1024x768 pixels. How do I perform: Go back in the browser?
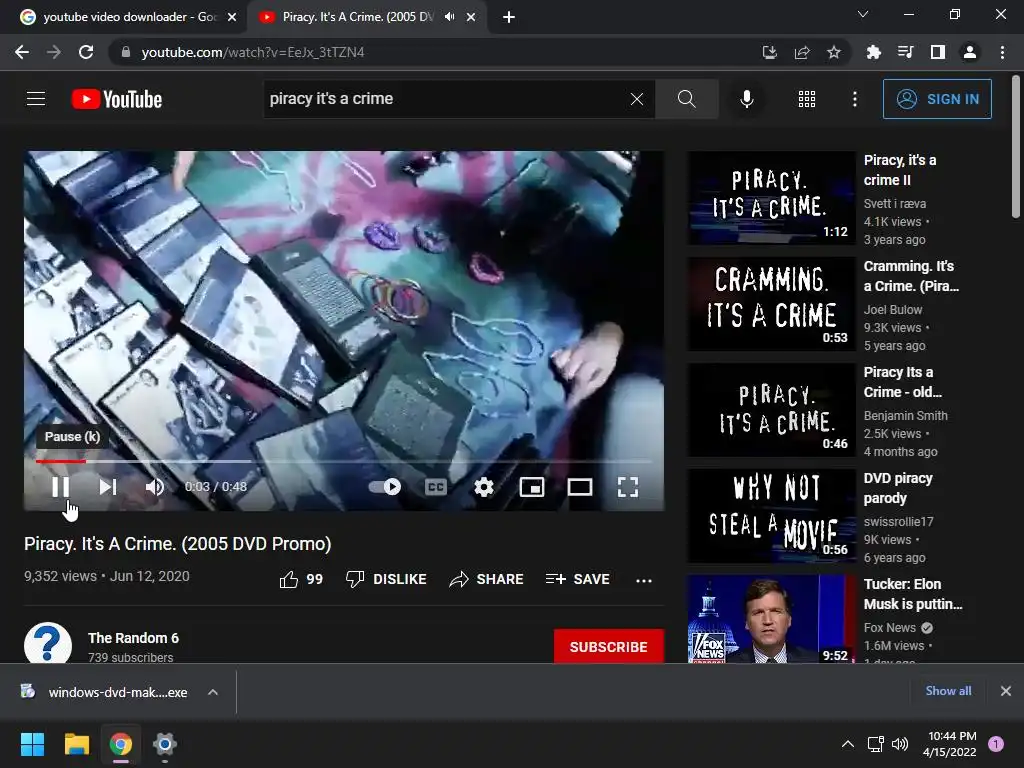[x=22, y=52]
